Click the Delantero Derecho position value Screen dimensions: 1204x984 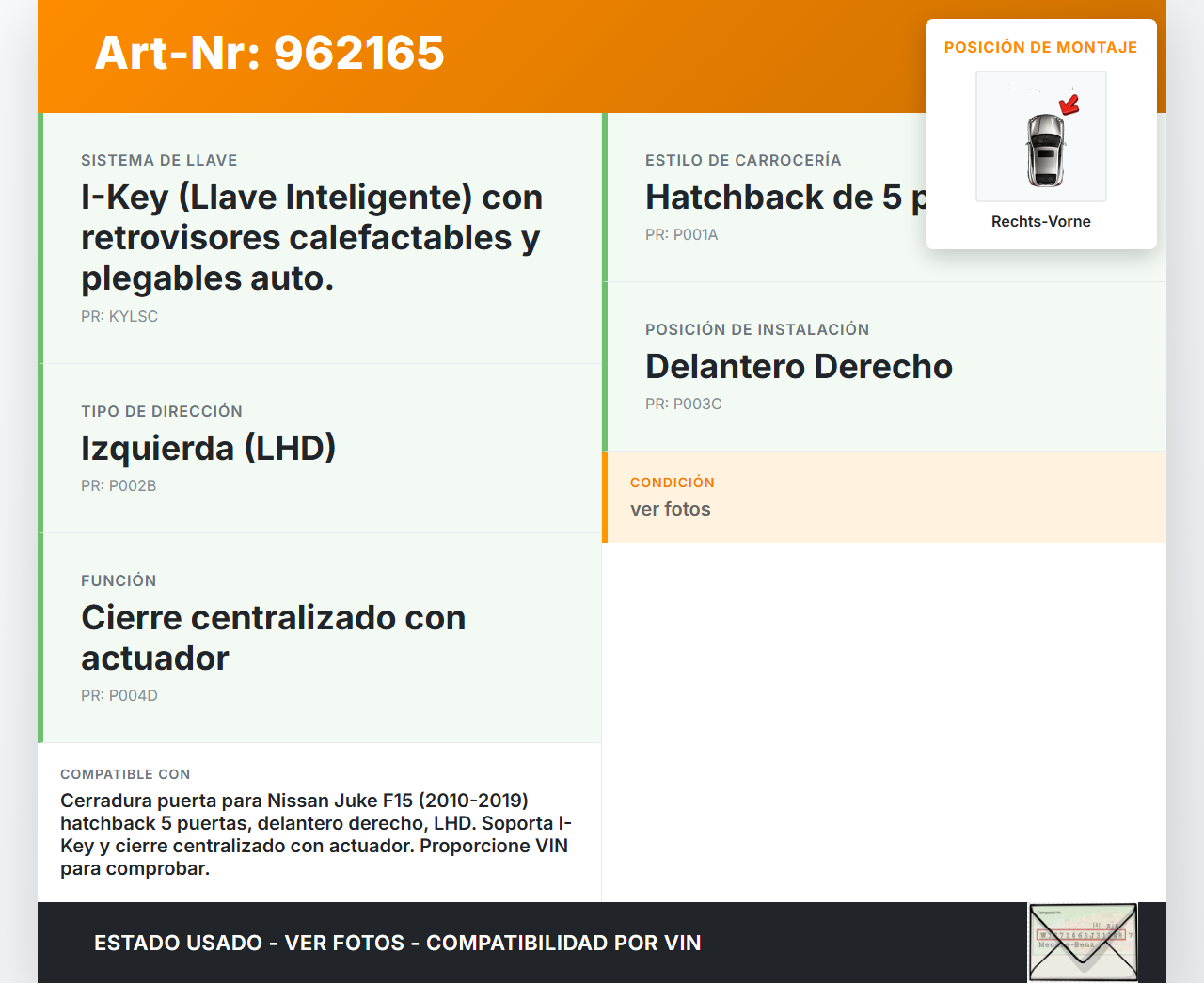[x=799, y=366]
